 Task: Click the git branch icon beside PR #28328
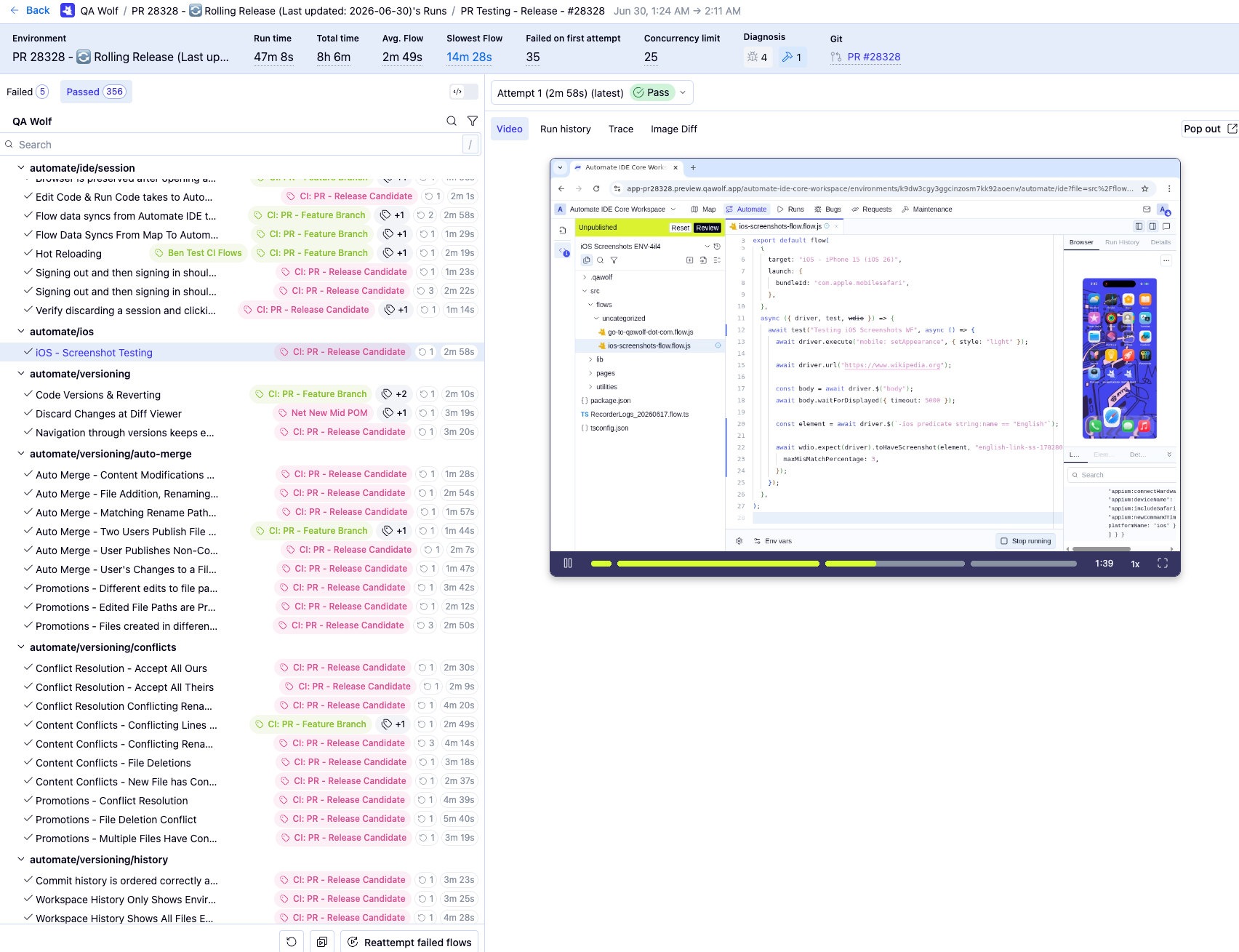click(x=836, y=57)
